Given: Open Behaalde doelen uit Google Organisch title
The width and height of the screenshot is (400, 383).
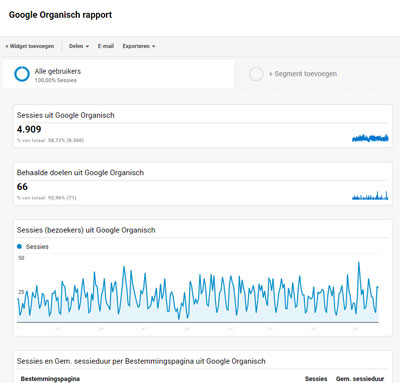Looking at the screenshot, I should [80, 173].
